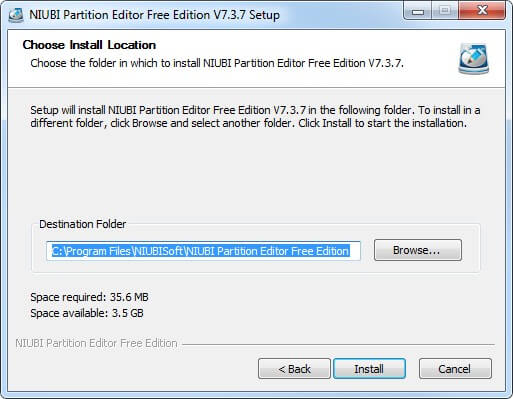Cancel the setup wizard
This screenshot has height=399, width=513.
point(455,369)
